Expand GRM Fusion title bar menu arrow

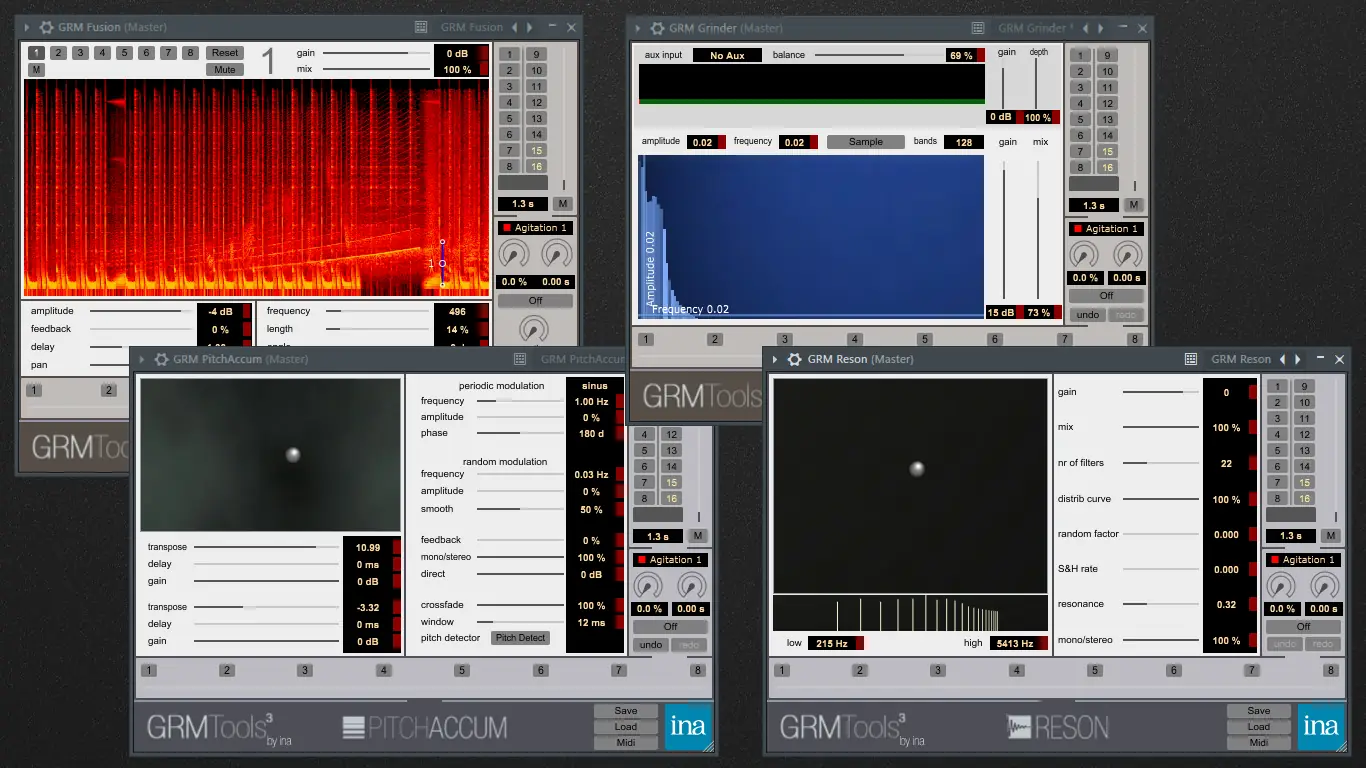click(x=26, y=27)
